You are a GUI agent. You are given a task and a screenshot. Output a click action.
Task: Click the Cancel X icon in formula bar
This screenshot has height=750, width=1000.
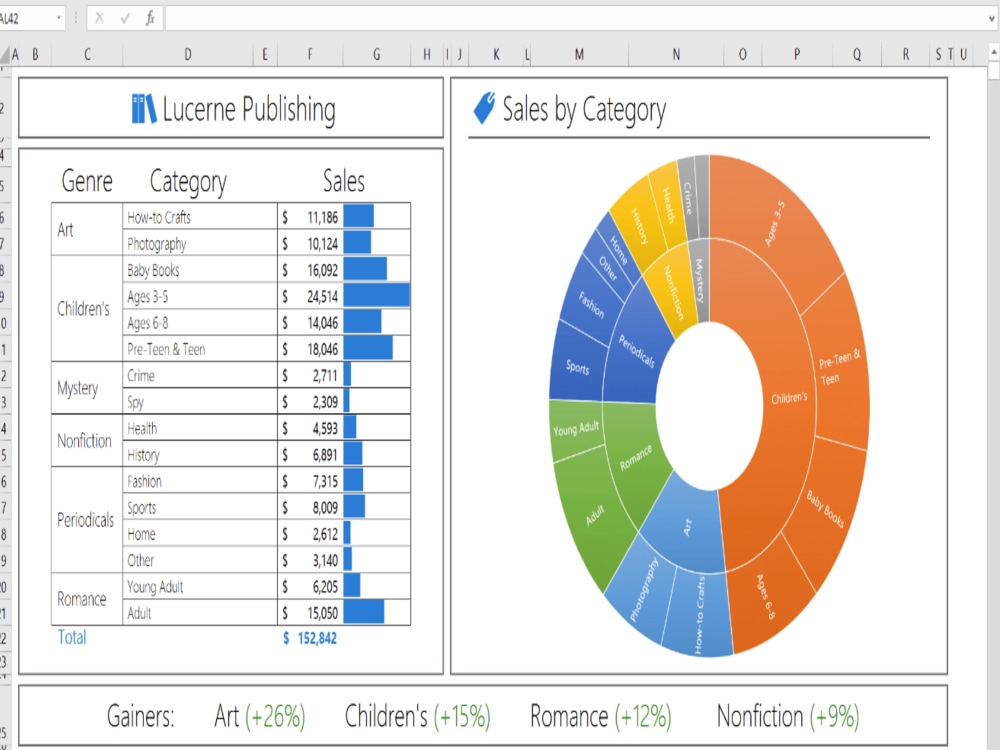pyautogui.click(x=99, y=18)
